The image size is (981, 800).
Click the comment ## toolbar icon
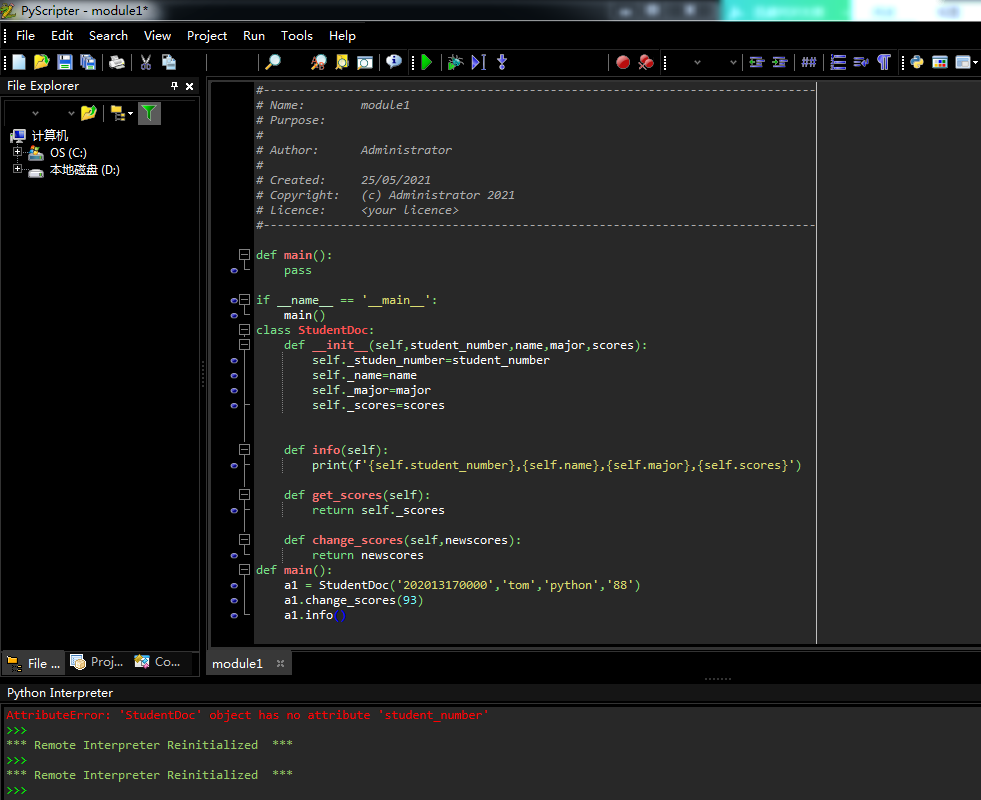[x=808, y=62]
